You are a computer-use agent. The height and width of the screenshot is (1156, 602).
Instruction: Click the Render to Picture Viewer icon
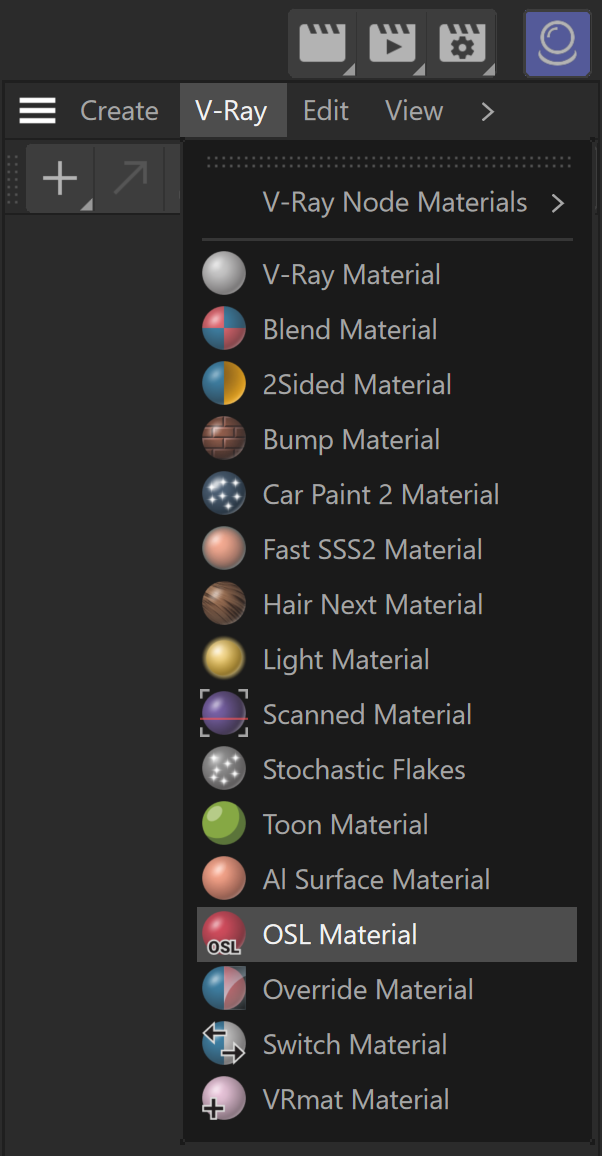[391, 43]
